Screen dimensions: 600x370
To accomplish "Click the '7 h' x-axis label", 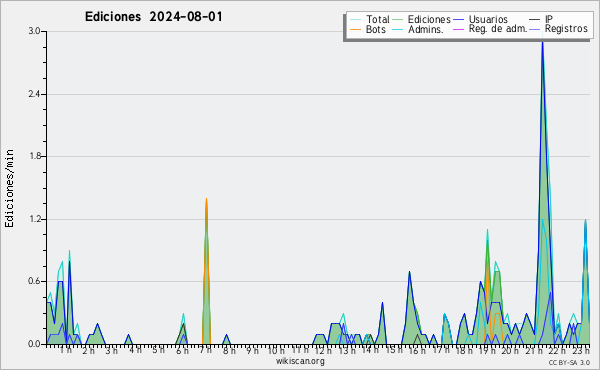I will (x=205, y=350).
